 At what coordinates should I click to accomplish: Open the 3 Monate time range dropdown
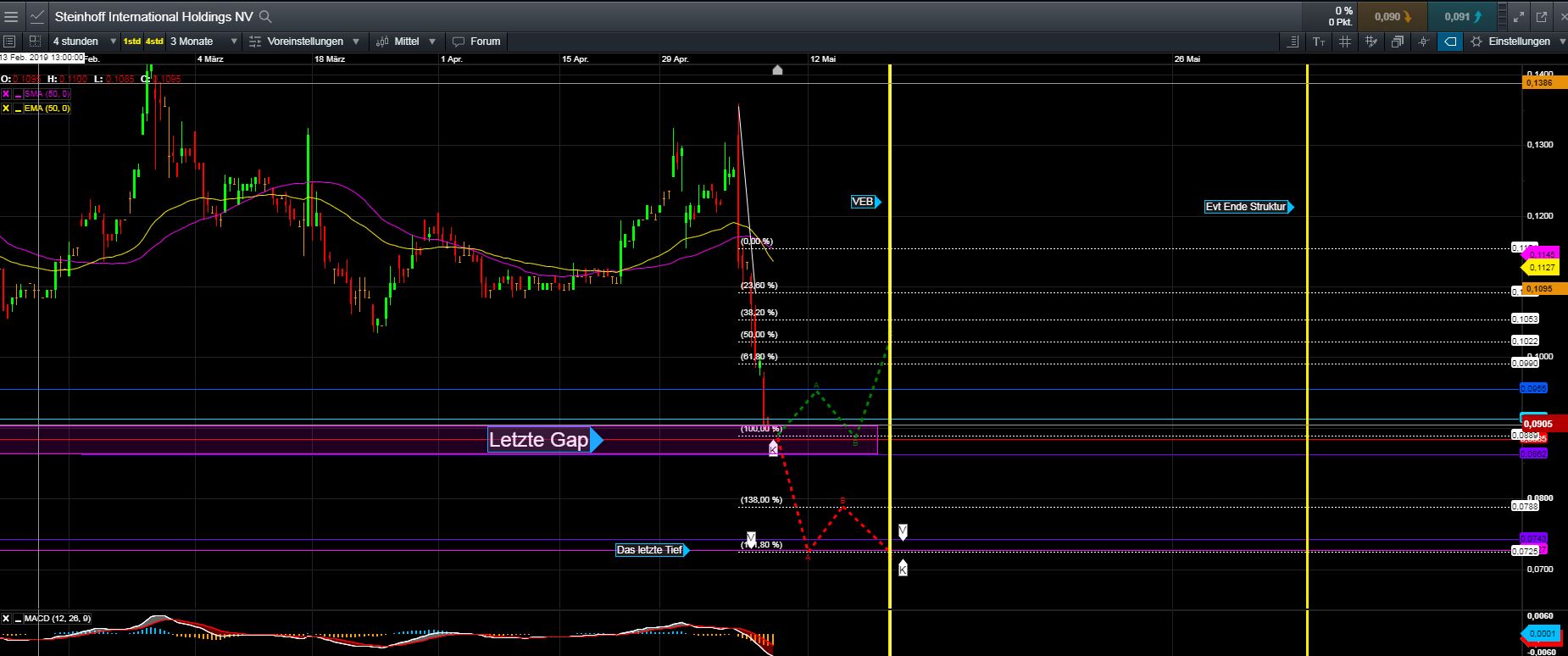203,41
